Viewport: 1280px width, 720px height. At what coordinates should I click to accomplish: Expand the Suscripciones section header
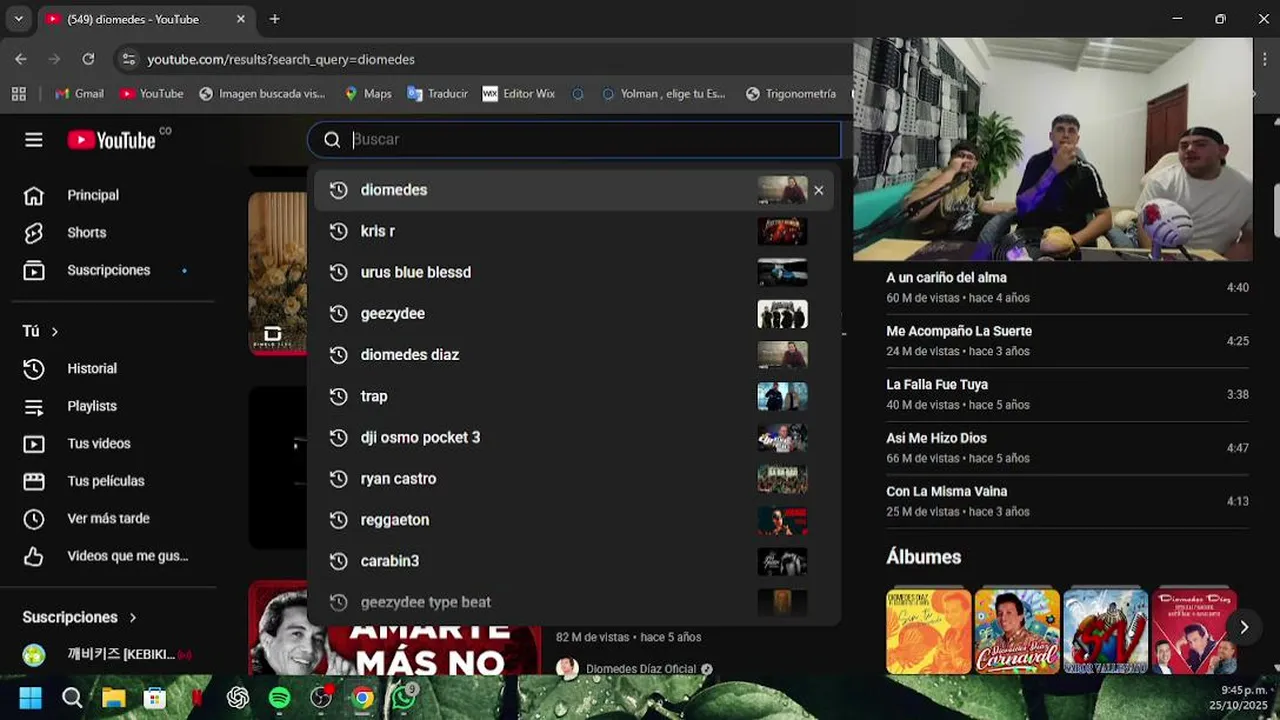click(80, 617)
